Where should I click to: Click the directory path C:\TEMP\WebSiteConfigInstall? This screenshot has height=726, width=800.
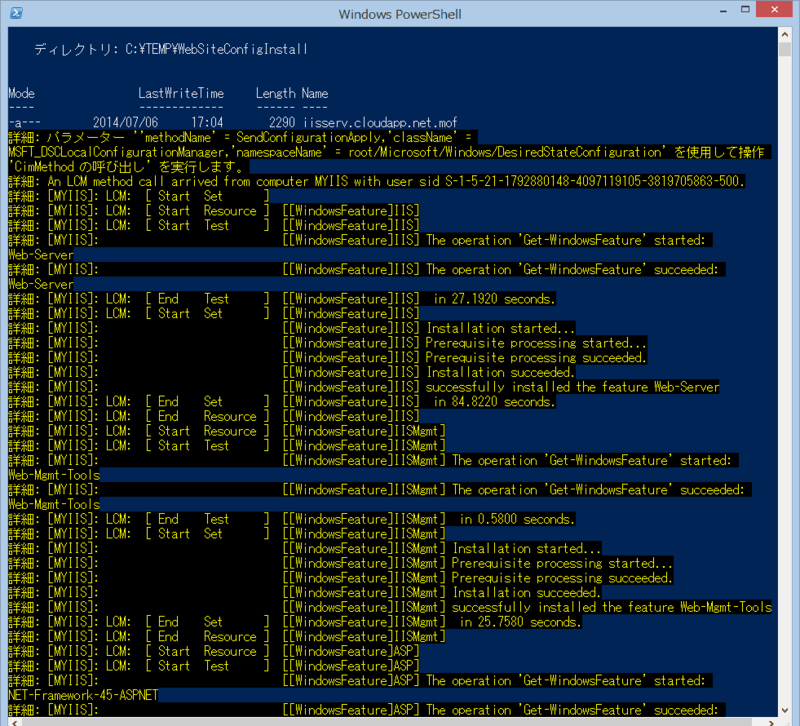[x=216, y=49]
